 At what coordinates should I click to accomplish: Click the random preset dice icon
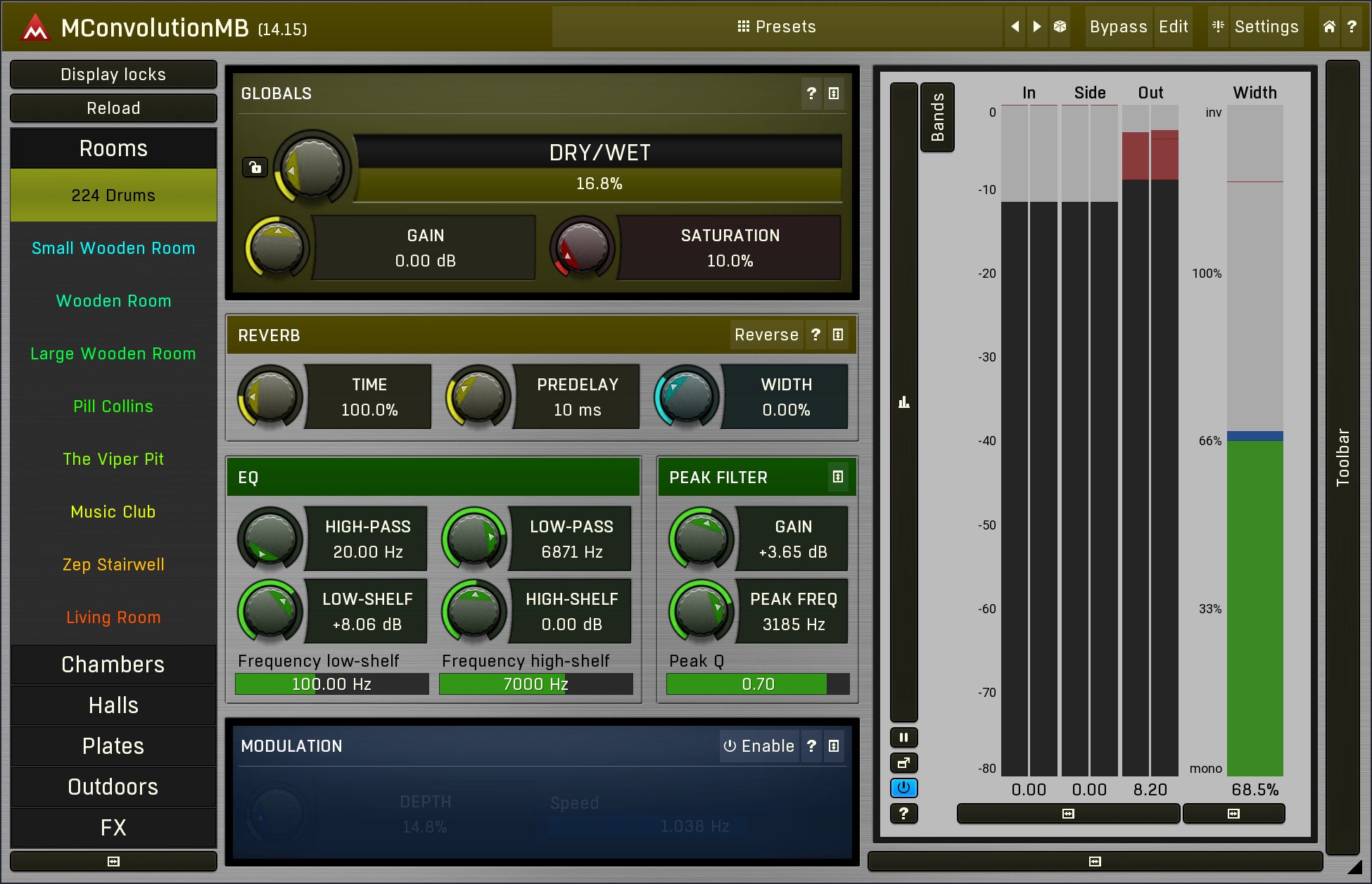pos(1060,27)
